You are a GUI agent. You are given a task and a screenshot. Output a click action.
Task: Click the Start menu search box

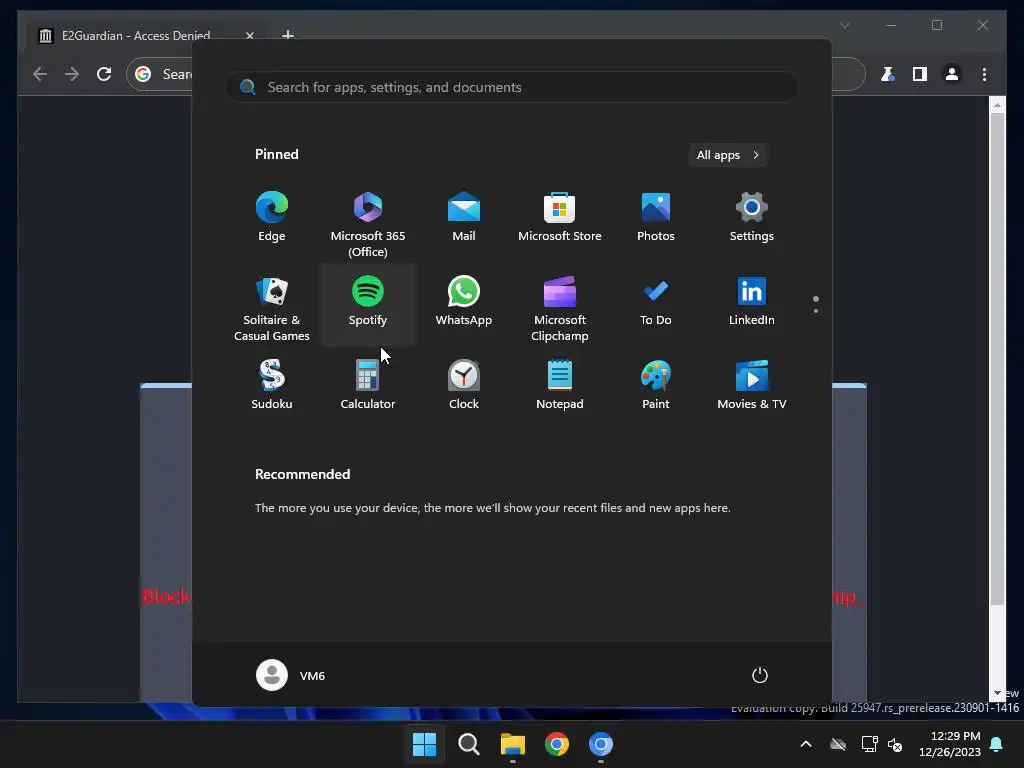[x=511, y=87]
